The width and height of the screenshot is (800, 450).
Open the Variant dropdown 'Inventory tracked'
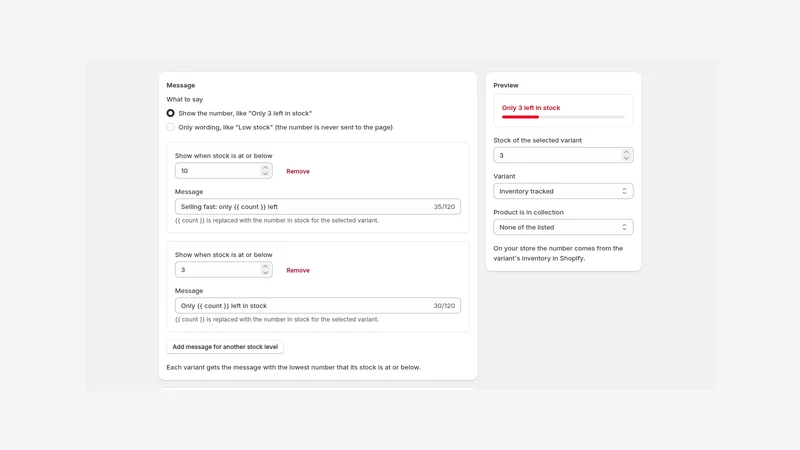563,191
